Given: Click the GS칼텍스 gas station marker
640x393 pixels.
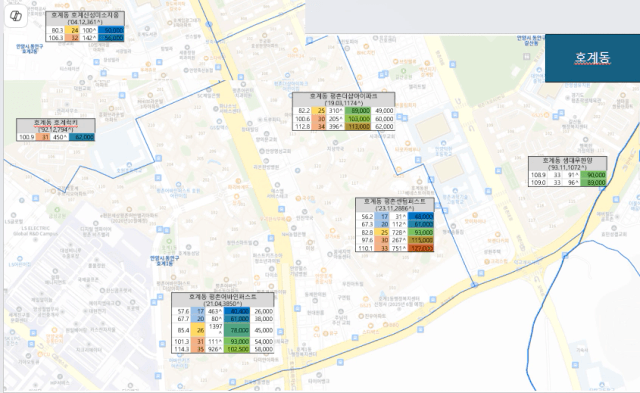Looking at the screenshot, I should pos(220,122).
